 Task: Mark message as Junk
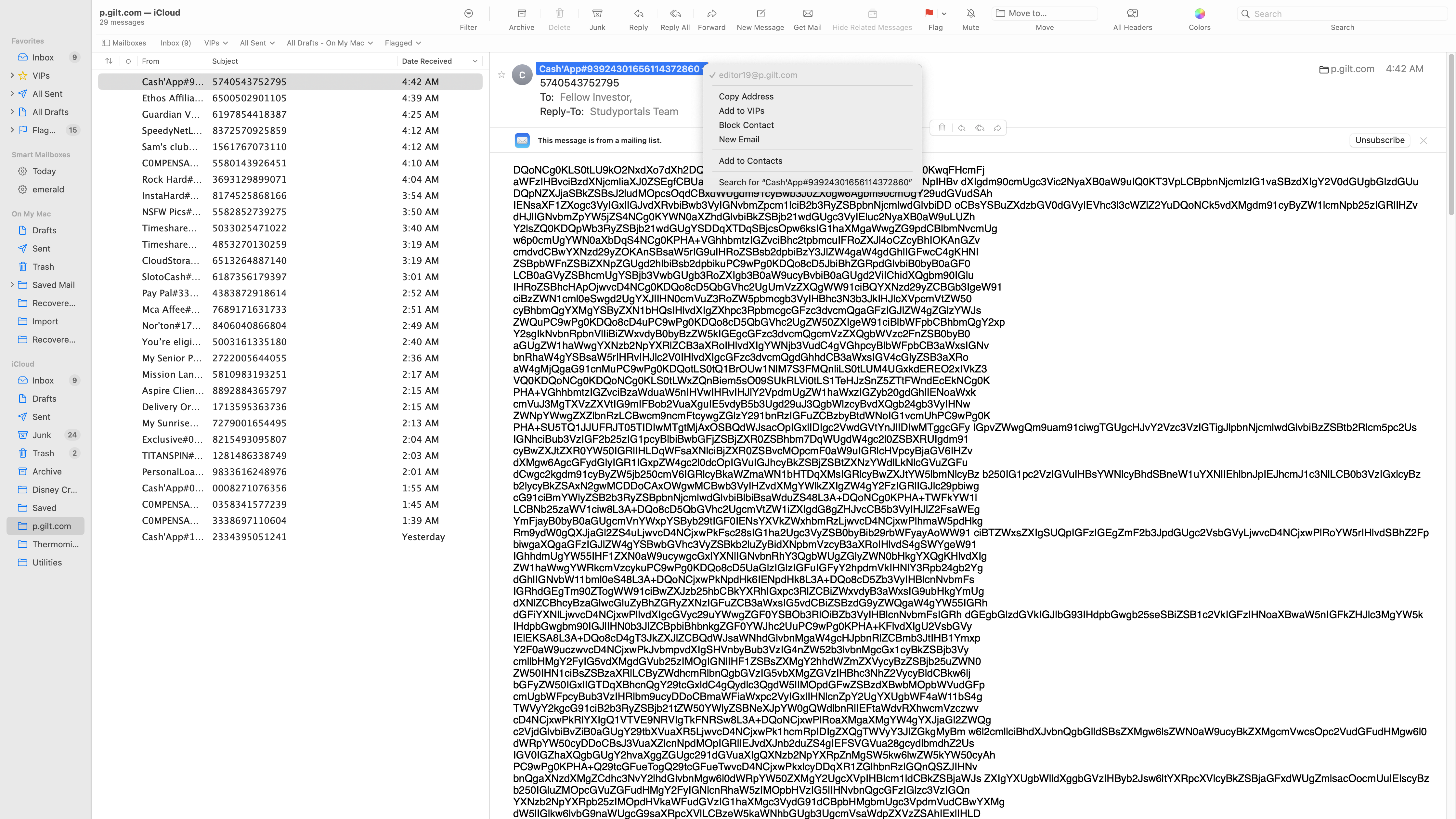click(597, 14)
